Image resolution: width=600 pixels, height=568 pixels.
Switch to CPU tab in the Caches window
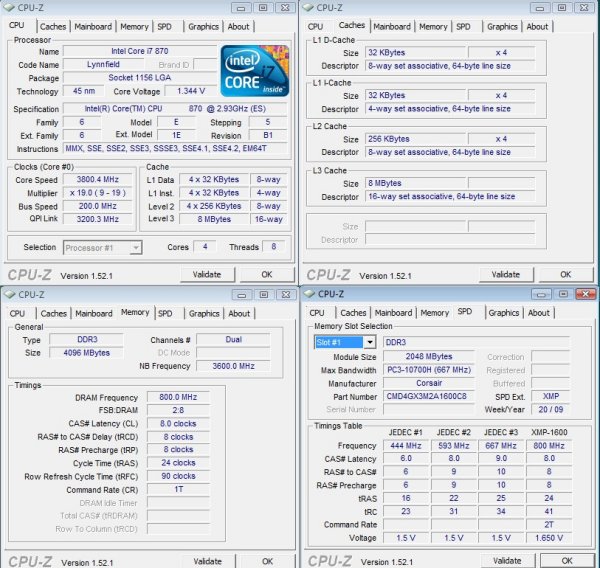[315, 26]
